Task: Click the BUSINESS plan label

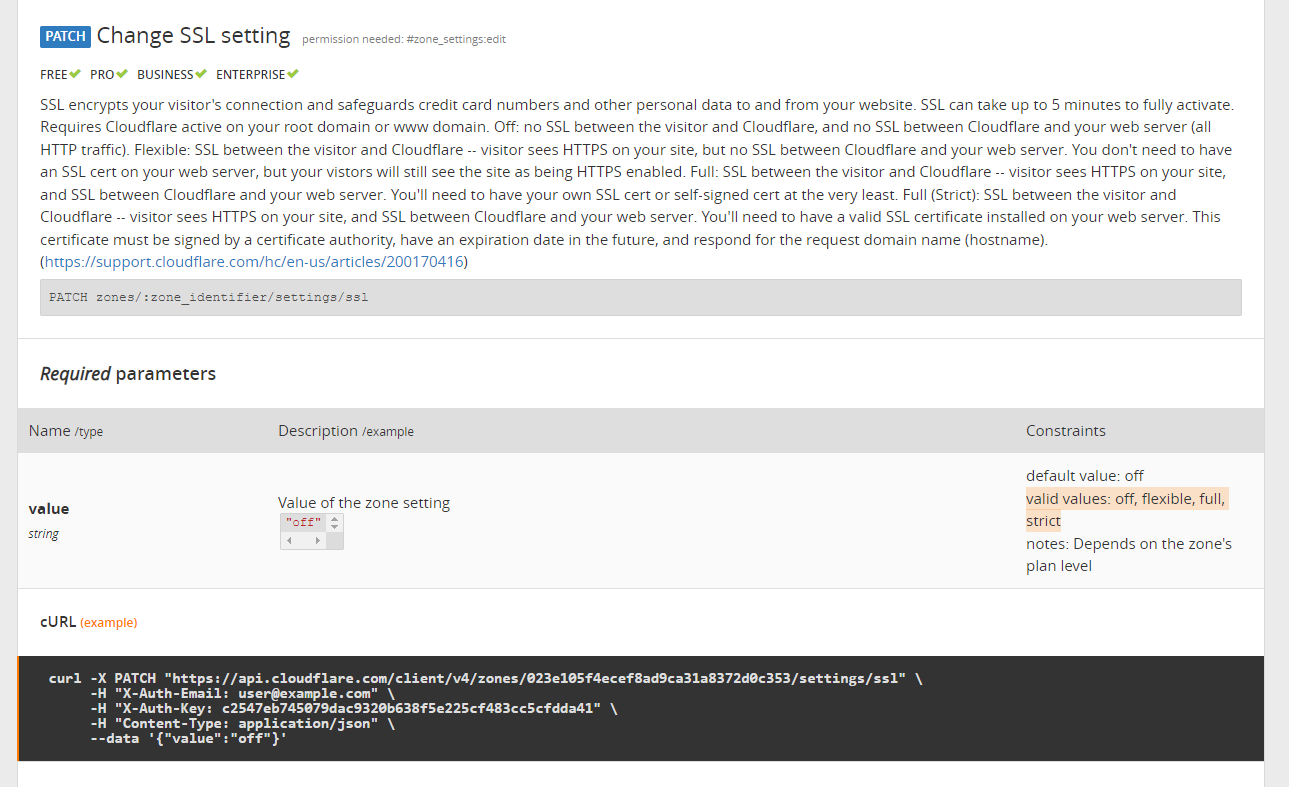Action: pyautogui.click(x=165, y=75)
